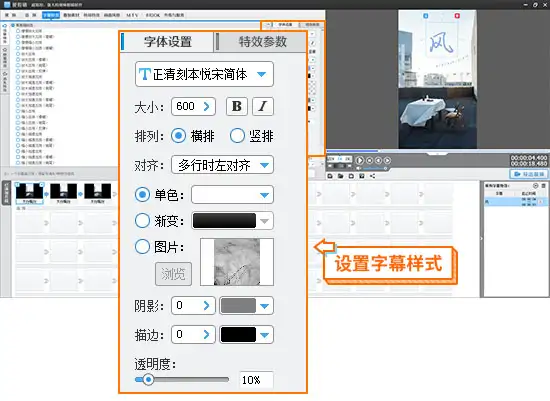Open 单色 solid color dropdown
The image size is (550, 401).
(232, 195)
